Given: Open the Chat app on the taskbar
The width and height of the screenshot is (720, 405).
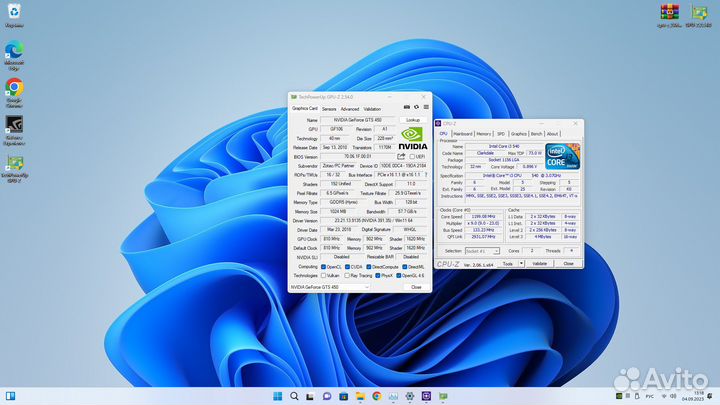Looking at the screenshot, I should (x=327, y=396).
